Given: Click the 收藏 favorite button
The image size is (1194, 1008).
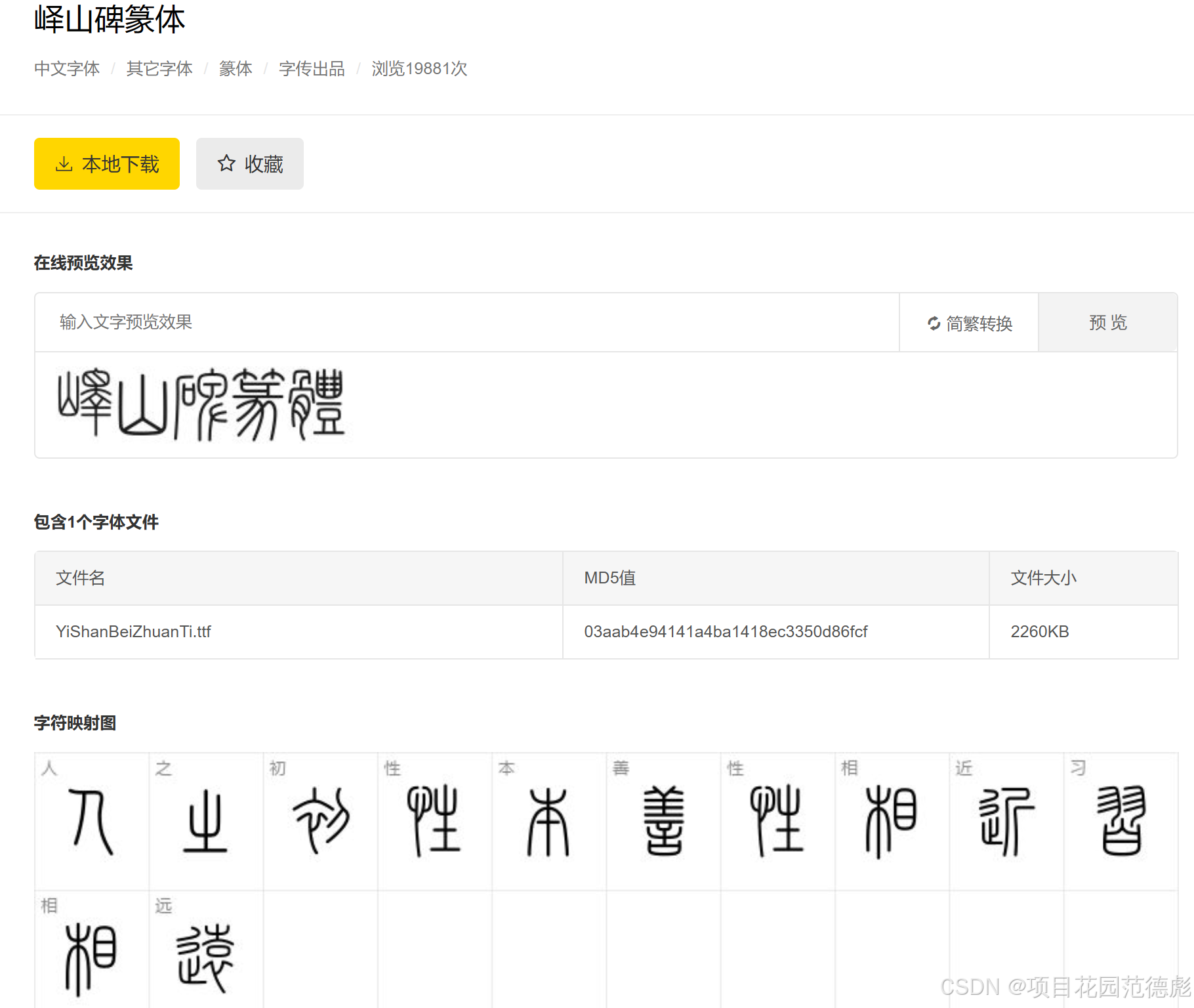Looking at the screenshot, I should coord(250,164).
